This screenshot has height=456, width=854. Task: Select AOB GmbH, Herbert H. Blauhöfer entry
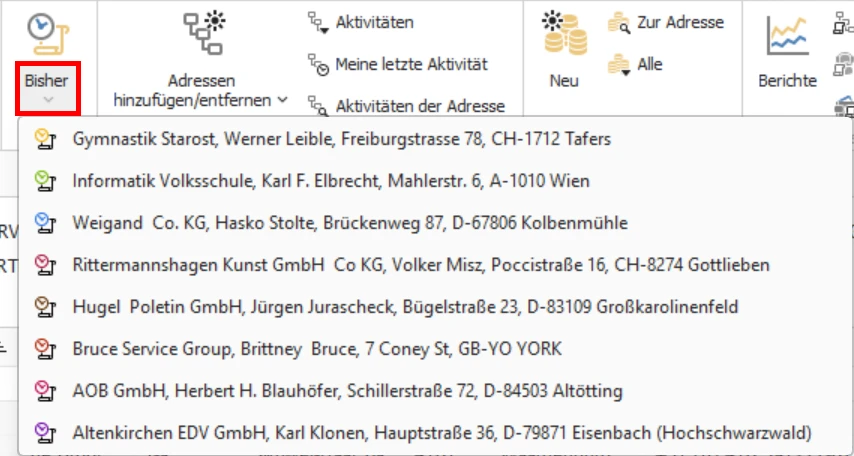[x=435, y=391]
